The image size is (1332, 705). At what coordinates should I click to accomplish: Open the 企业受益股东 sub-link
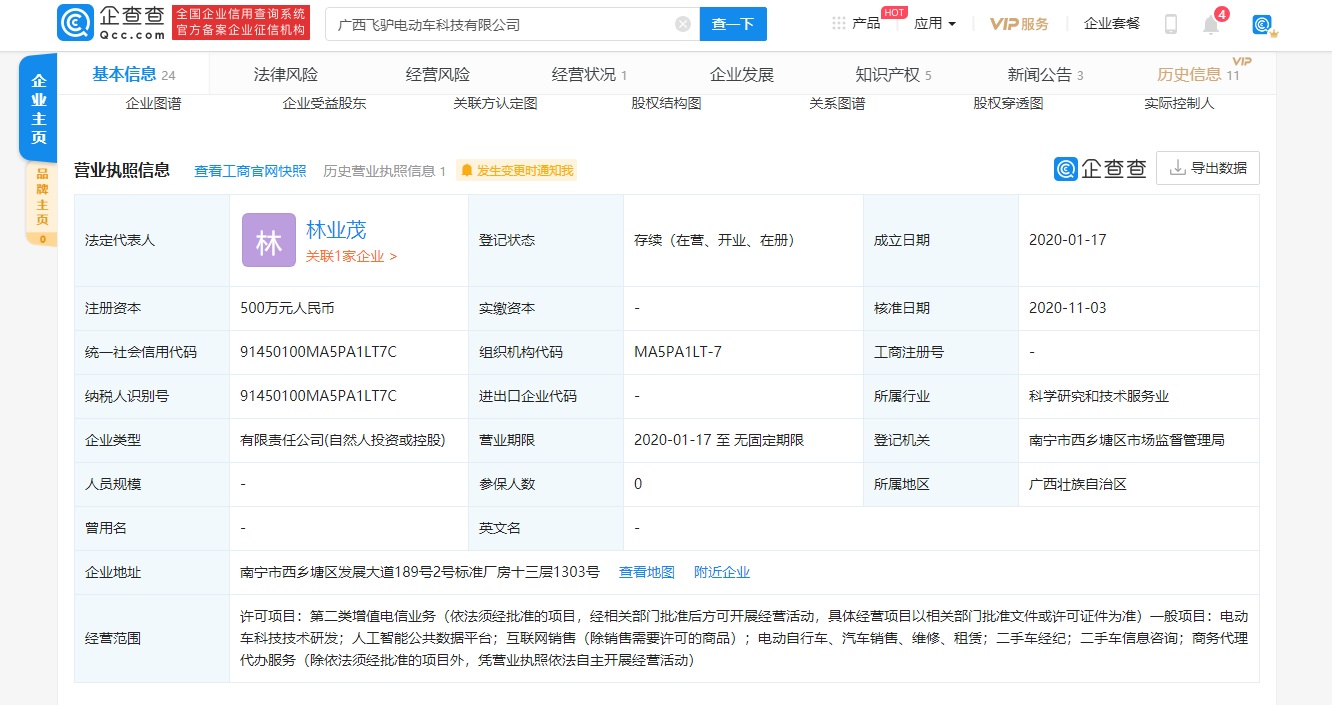(324, 103)
